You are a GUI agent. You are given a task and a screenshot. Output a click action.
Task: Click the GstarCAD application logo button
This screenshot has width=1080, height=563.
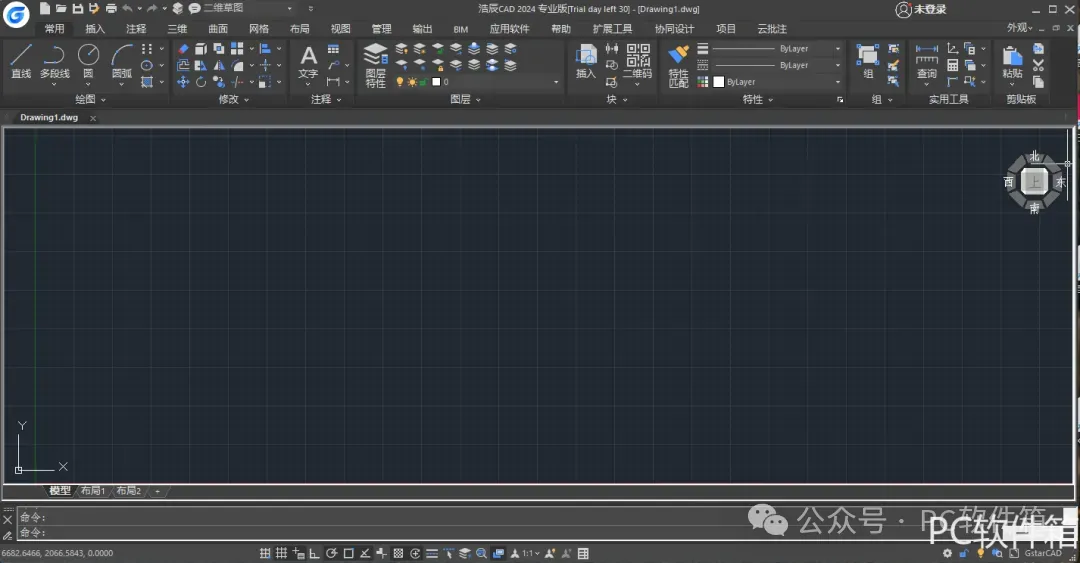point(16,14)
